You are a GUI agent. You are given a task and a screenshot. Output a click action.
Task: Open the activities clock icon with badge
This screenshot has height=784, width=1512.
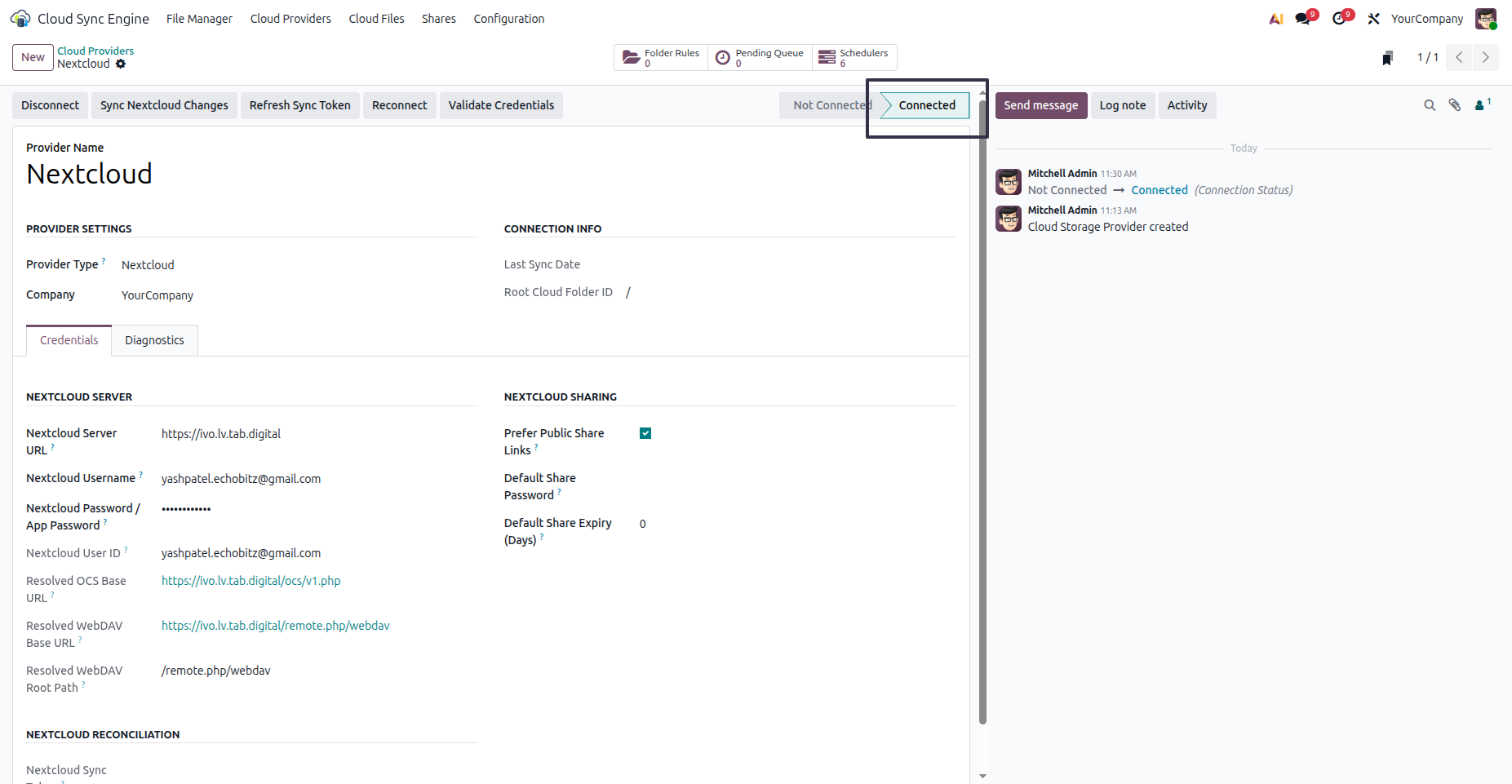coord(1341,18)
